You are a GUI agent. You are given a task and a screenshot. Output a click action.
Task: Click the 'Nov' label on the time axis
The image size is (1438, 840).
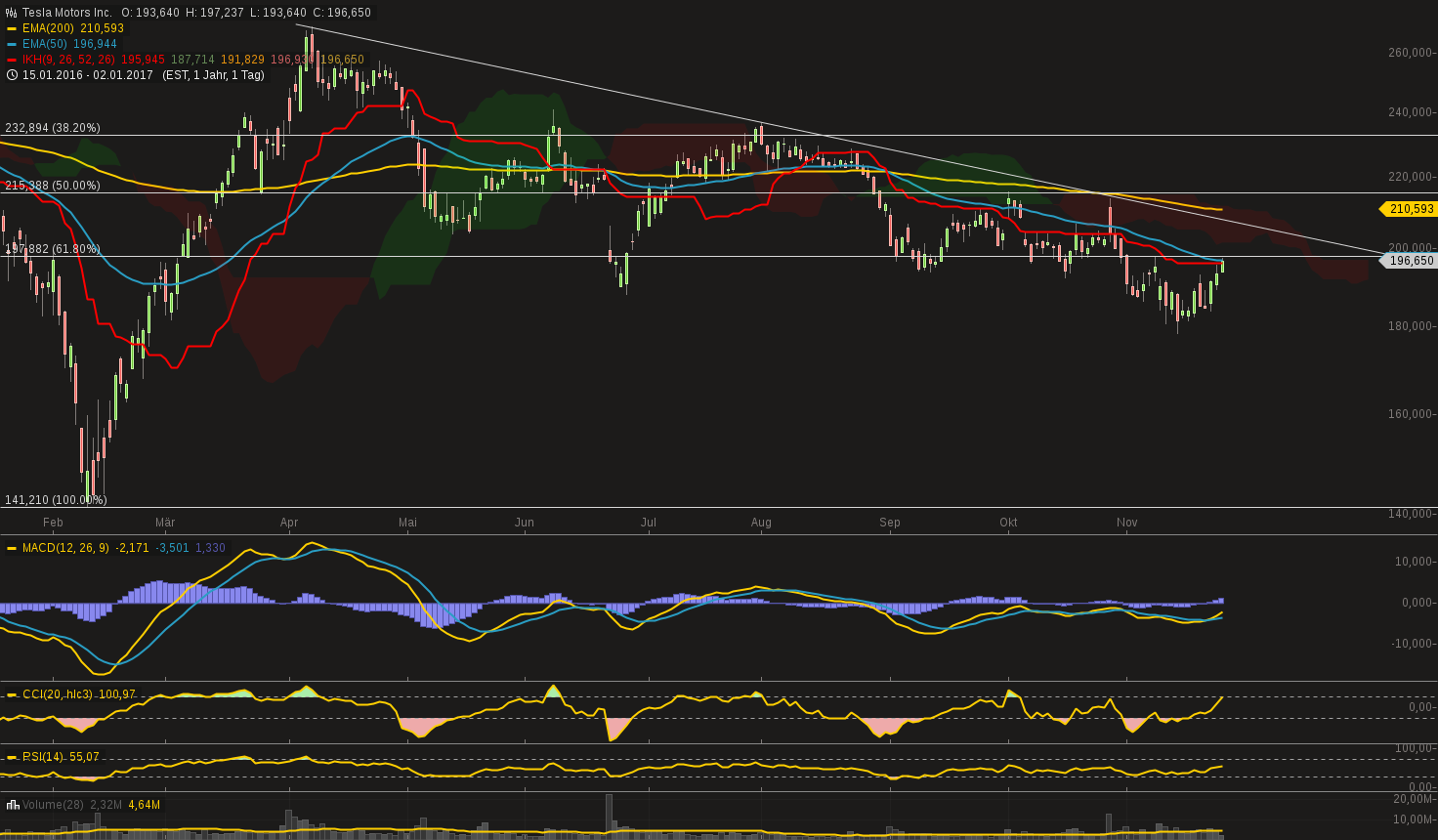click(1126, 523)
